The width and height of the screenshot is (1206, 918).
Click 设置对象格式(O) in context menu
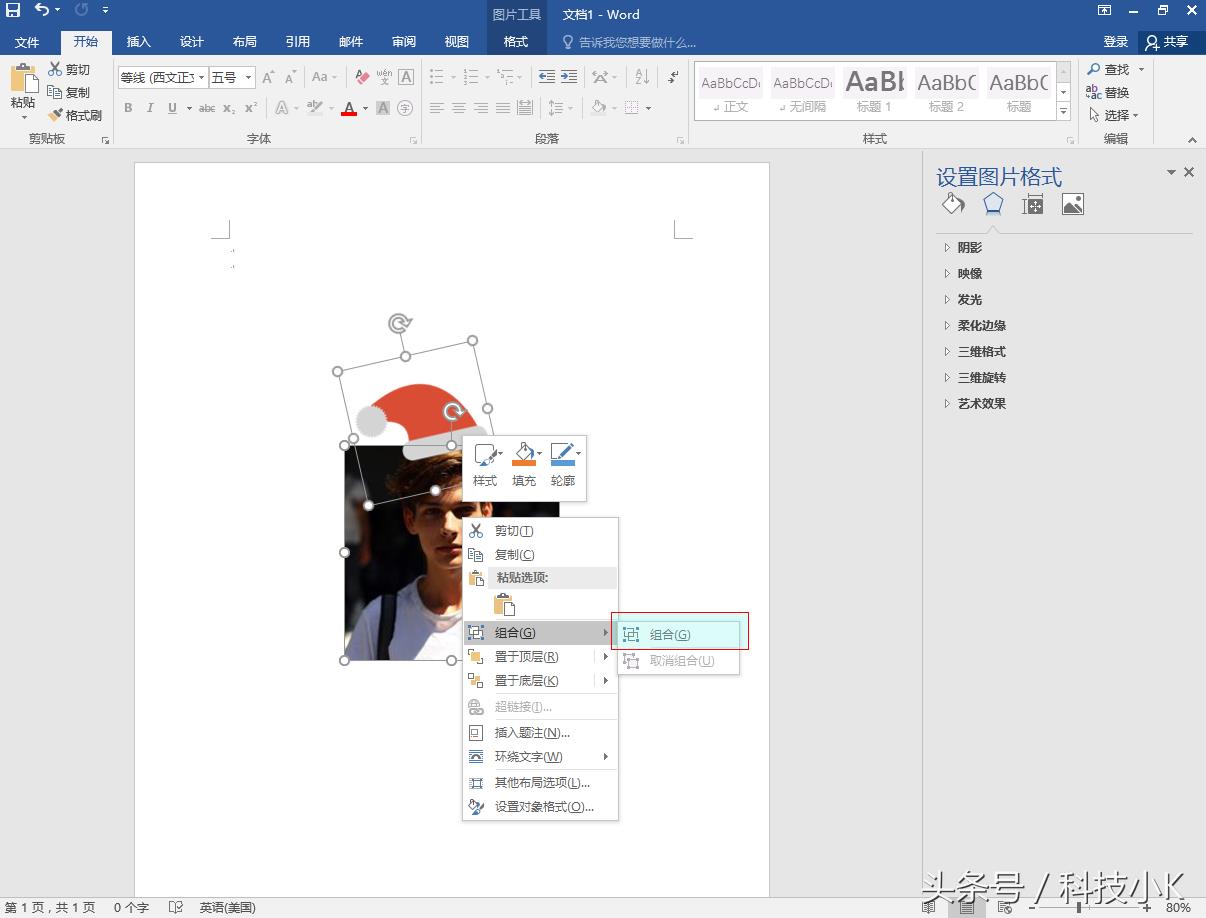[544, 806]
